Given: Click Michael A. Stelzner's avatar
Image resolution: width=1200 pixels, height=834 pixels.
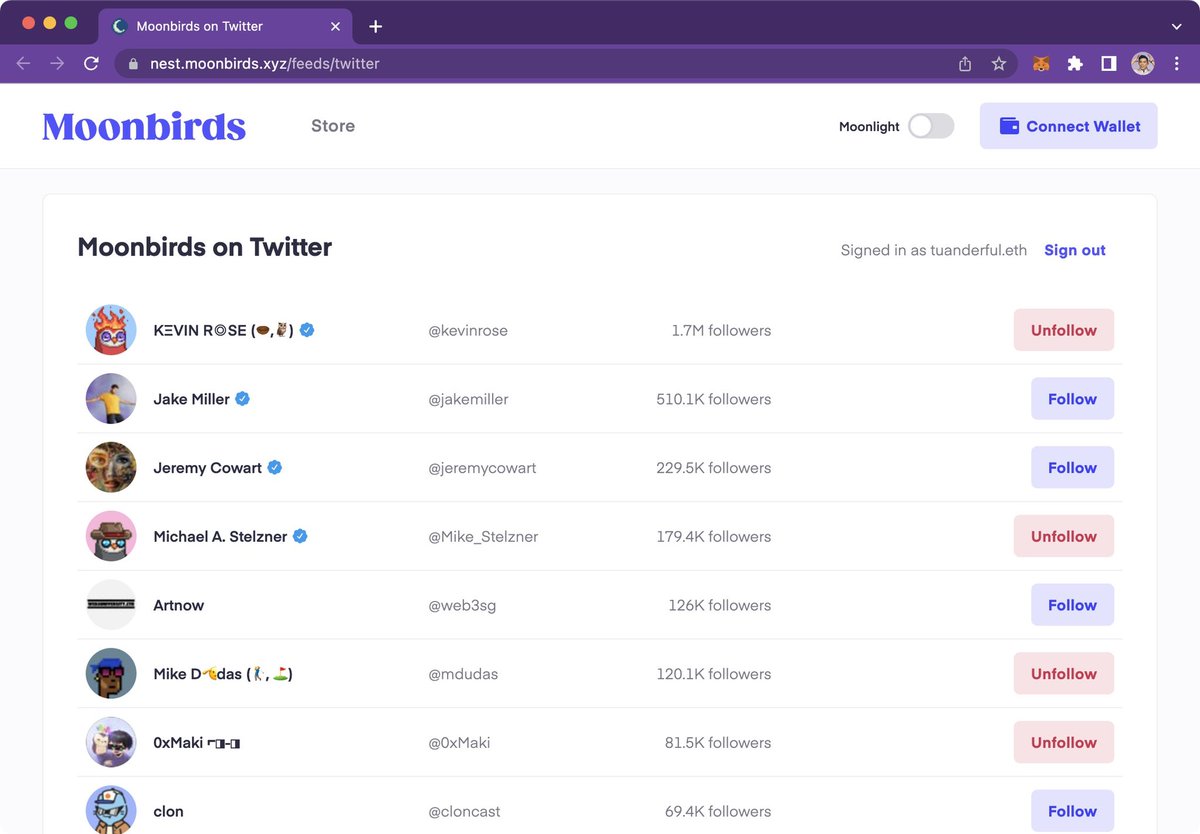Looking at the screenshot, I should tap(111, 536).
